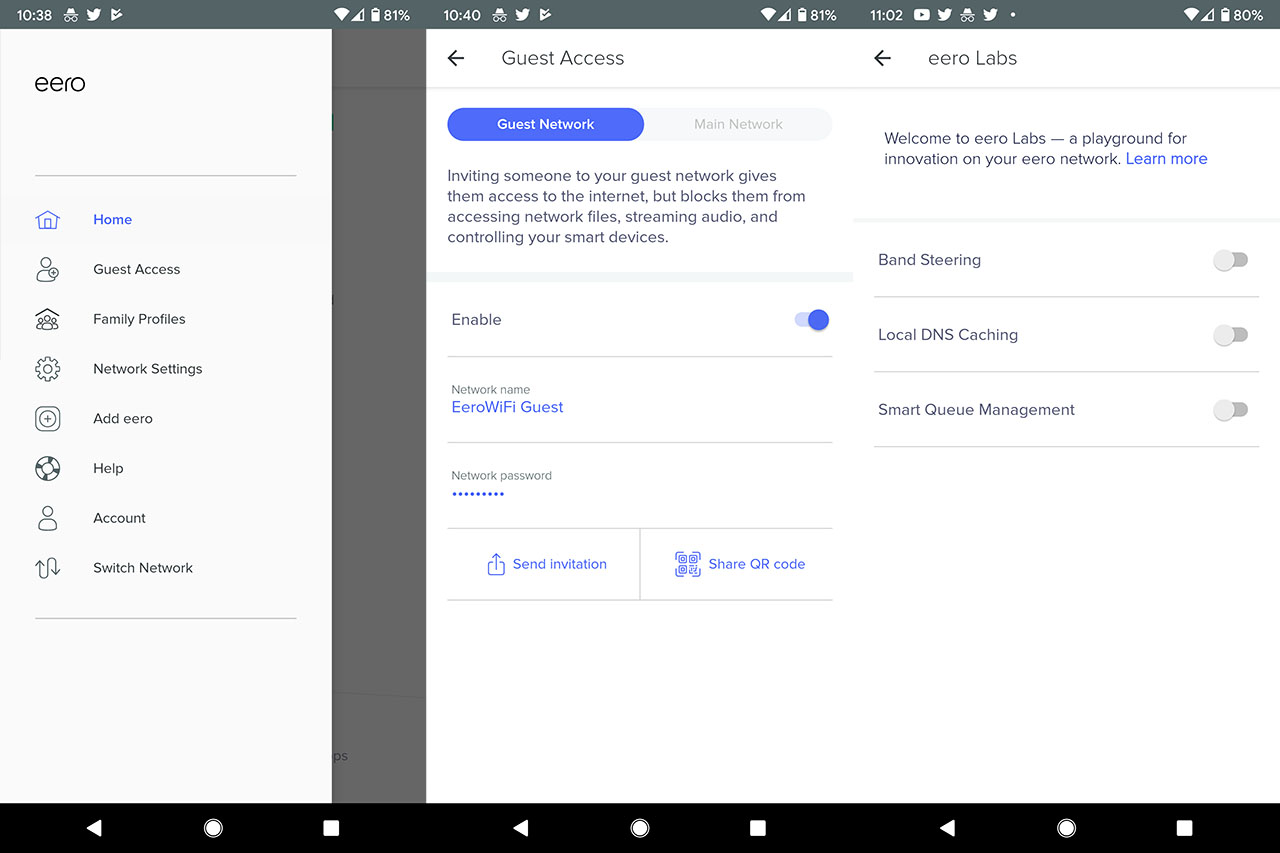
Task: Tap the QR code icon
Action: point(687,564)
